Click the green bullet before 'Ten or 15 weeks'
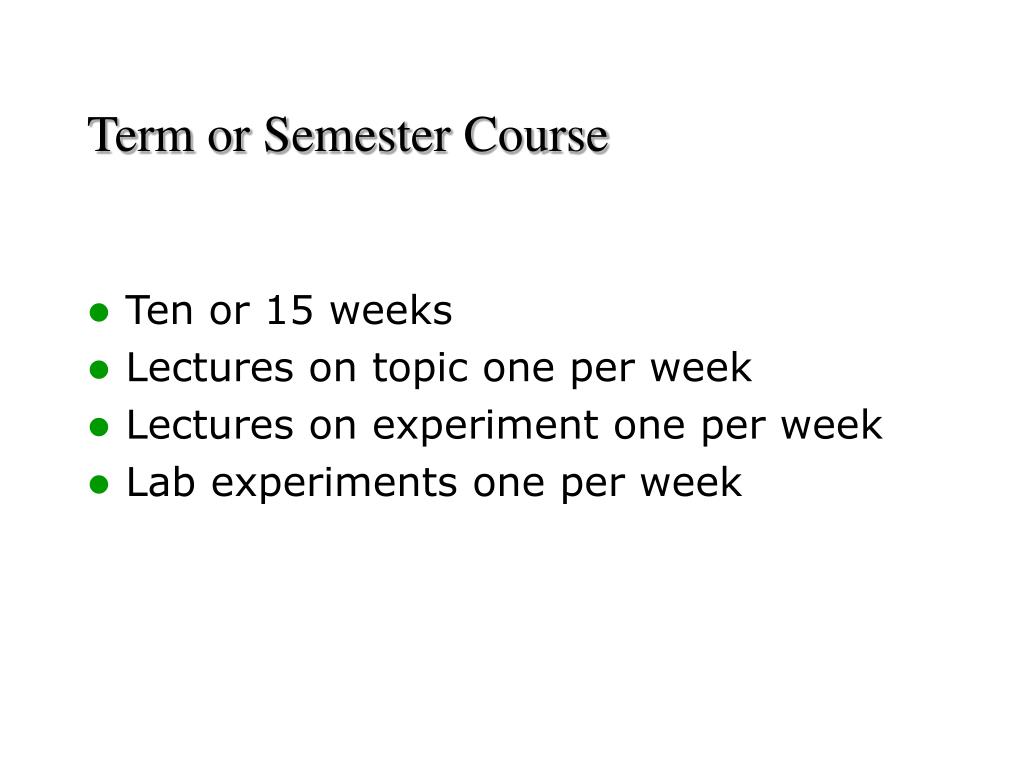Image resolution: width=1024 pixels, height=768 pixels. tap(99, 313)
